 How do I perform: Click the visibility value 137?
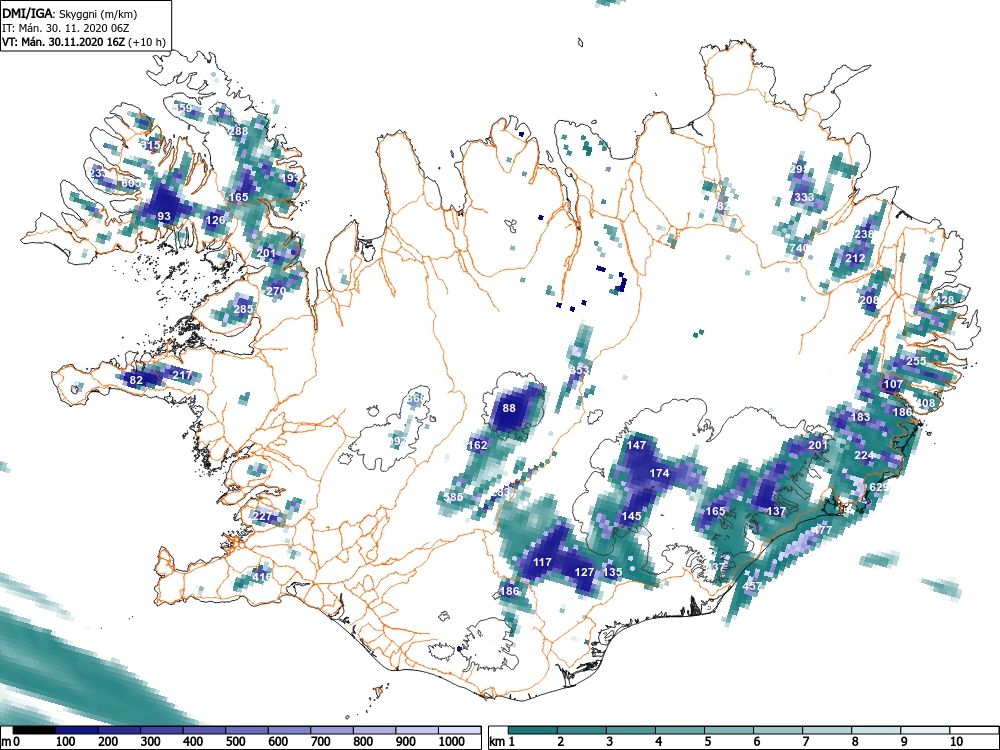pos(776,511)
